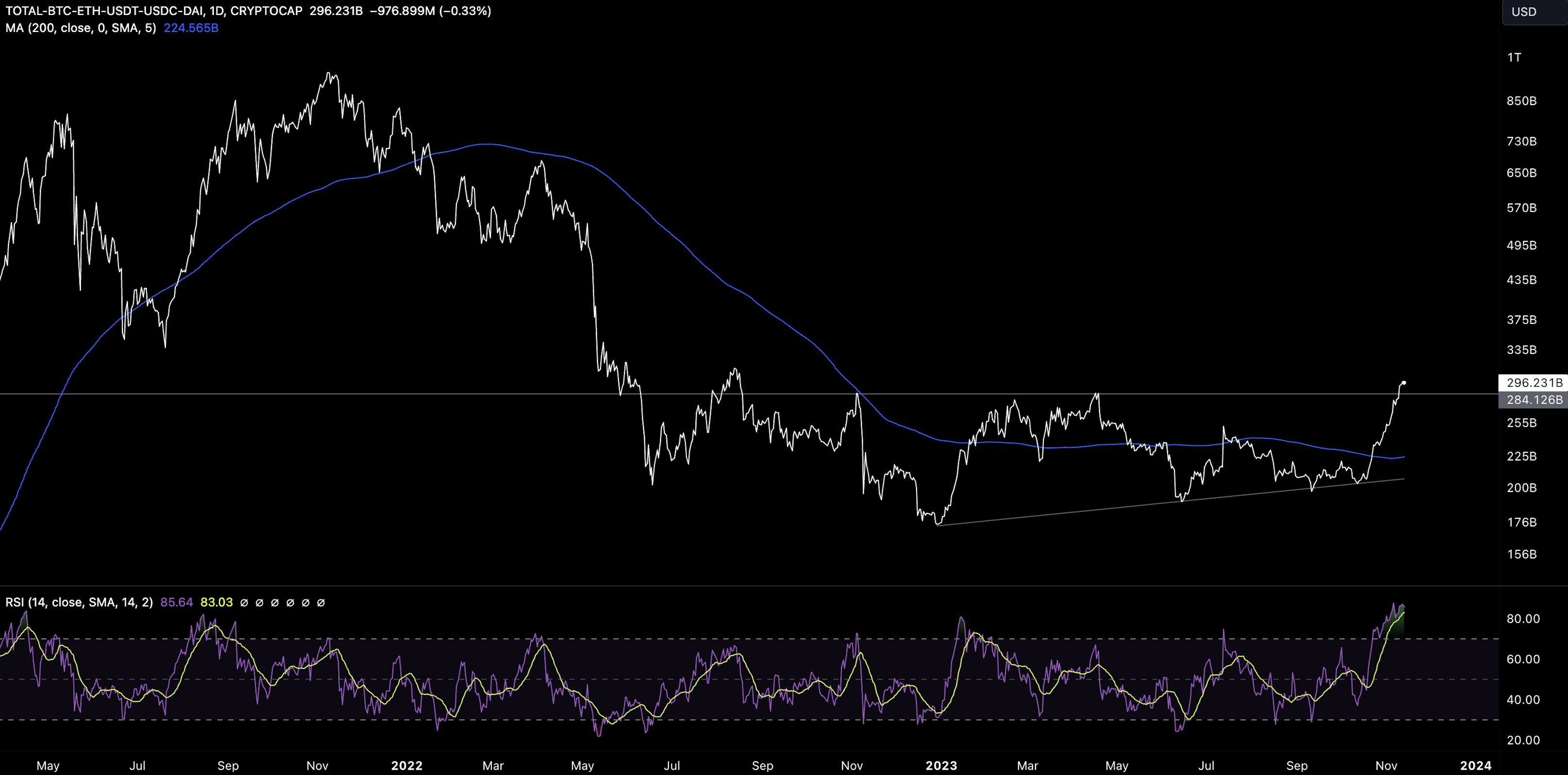Click the 296.231B current price label
Image resolution: width=1568 pixels, height=775 pixels.
point(1534,383)
